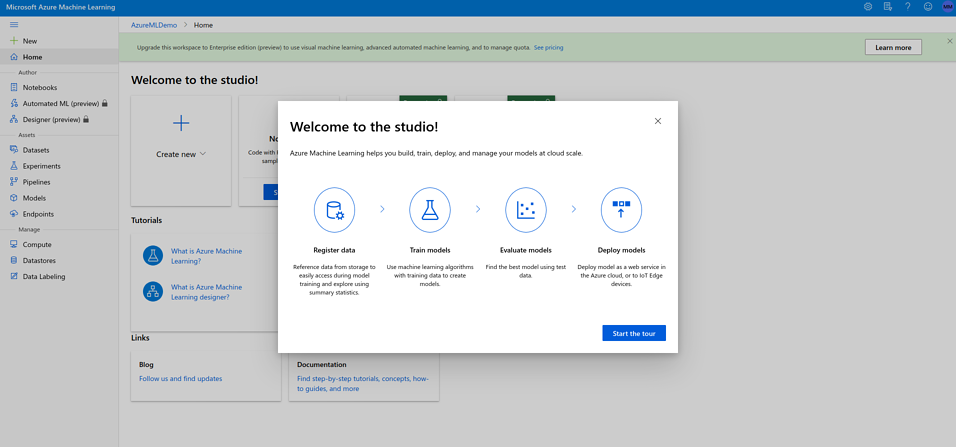Collapse sidebar with the hamburger menu icon
This screenshot has height=447, width=956.
click(14, 25)
